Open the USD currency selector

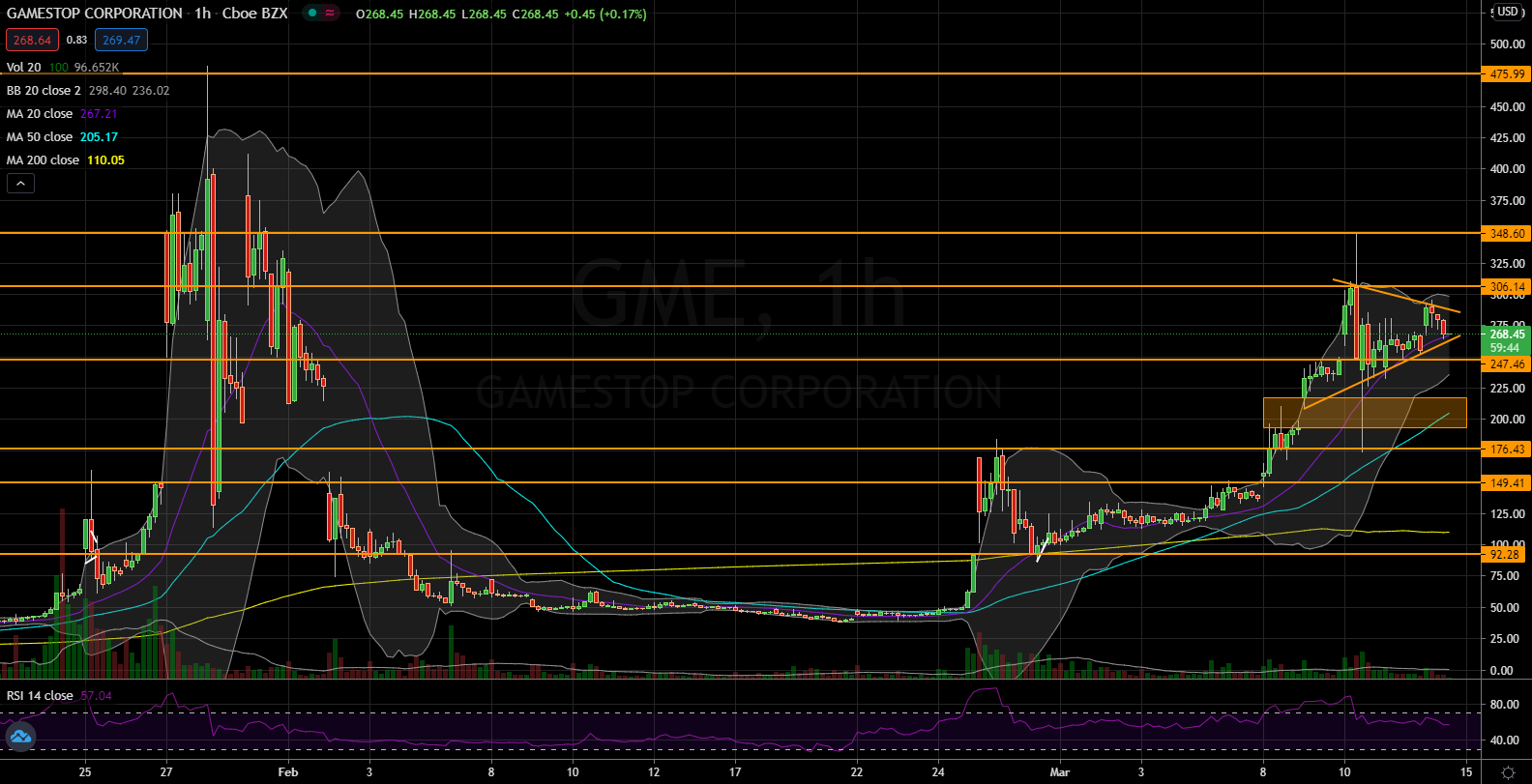point(1508,12)
